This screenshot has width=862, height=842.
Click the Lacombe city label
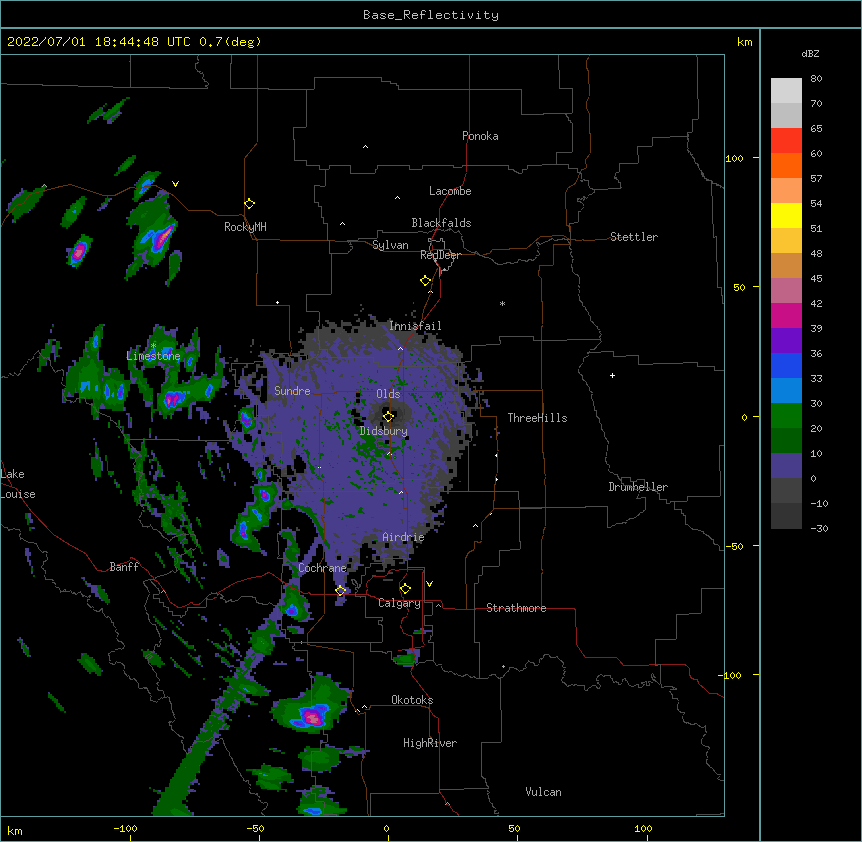[x=450, y=191]
